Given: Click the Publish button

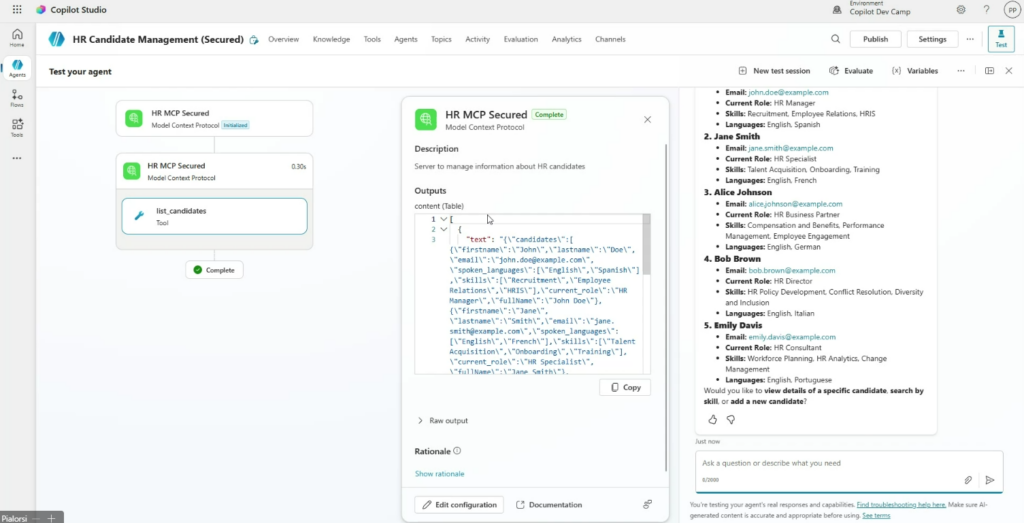Looking at the screenshot, I should tap(875, 39).
